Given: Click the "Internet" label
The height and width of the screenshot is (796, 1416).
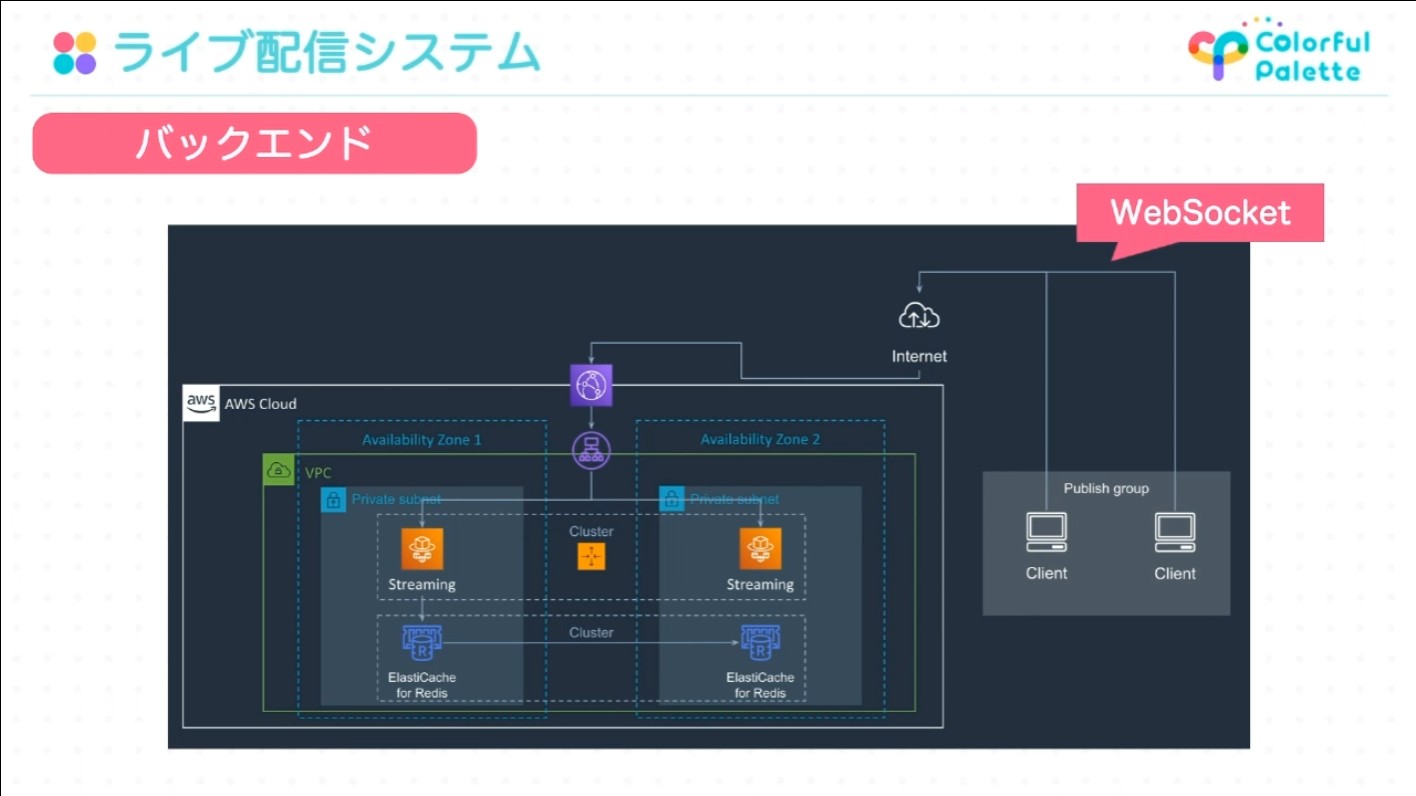Looking at the screenshot, I should point(919,356).
